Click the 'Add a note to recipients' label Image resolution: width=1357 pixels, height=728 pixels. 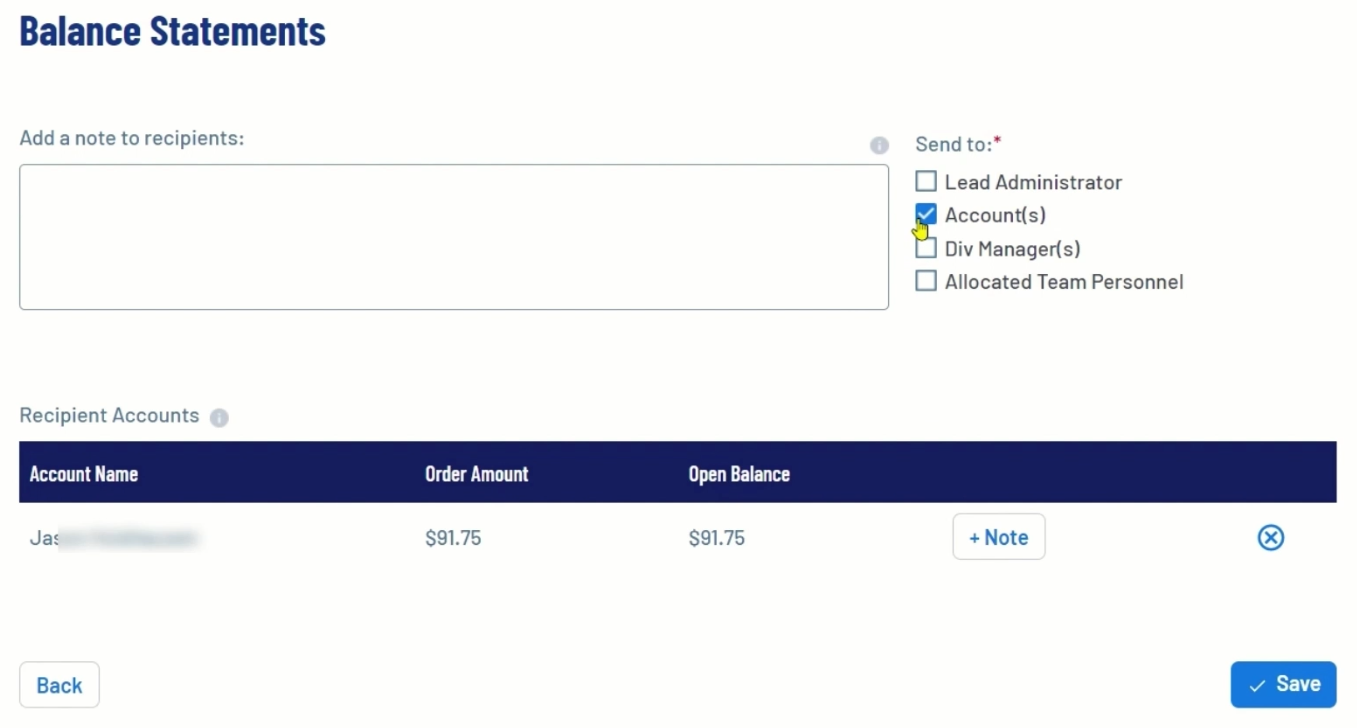tap(131, 138)
